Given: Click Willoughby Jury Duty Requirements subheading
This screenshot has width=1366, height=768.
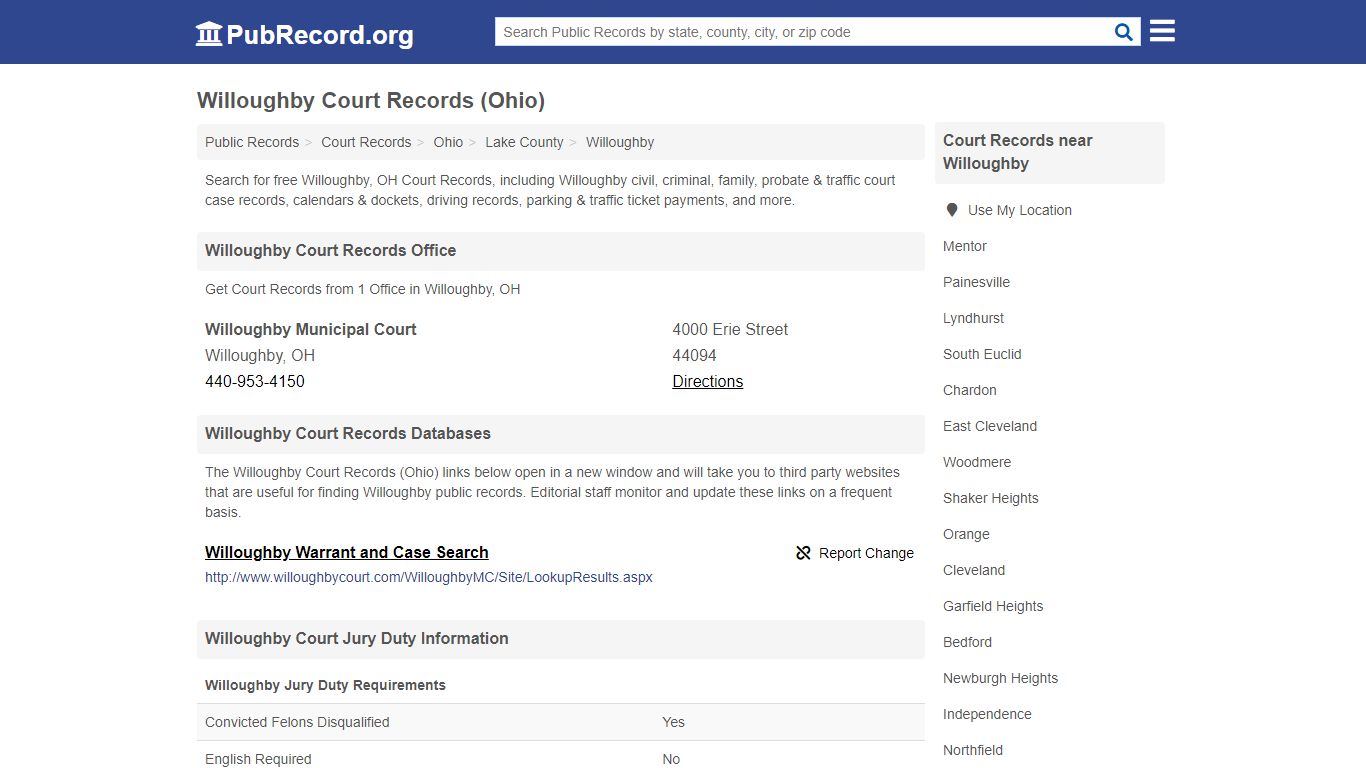Looking at the screenshot, I should [325, 685].
